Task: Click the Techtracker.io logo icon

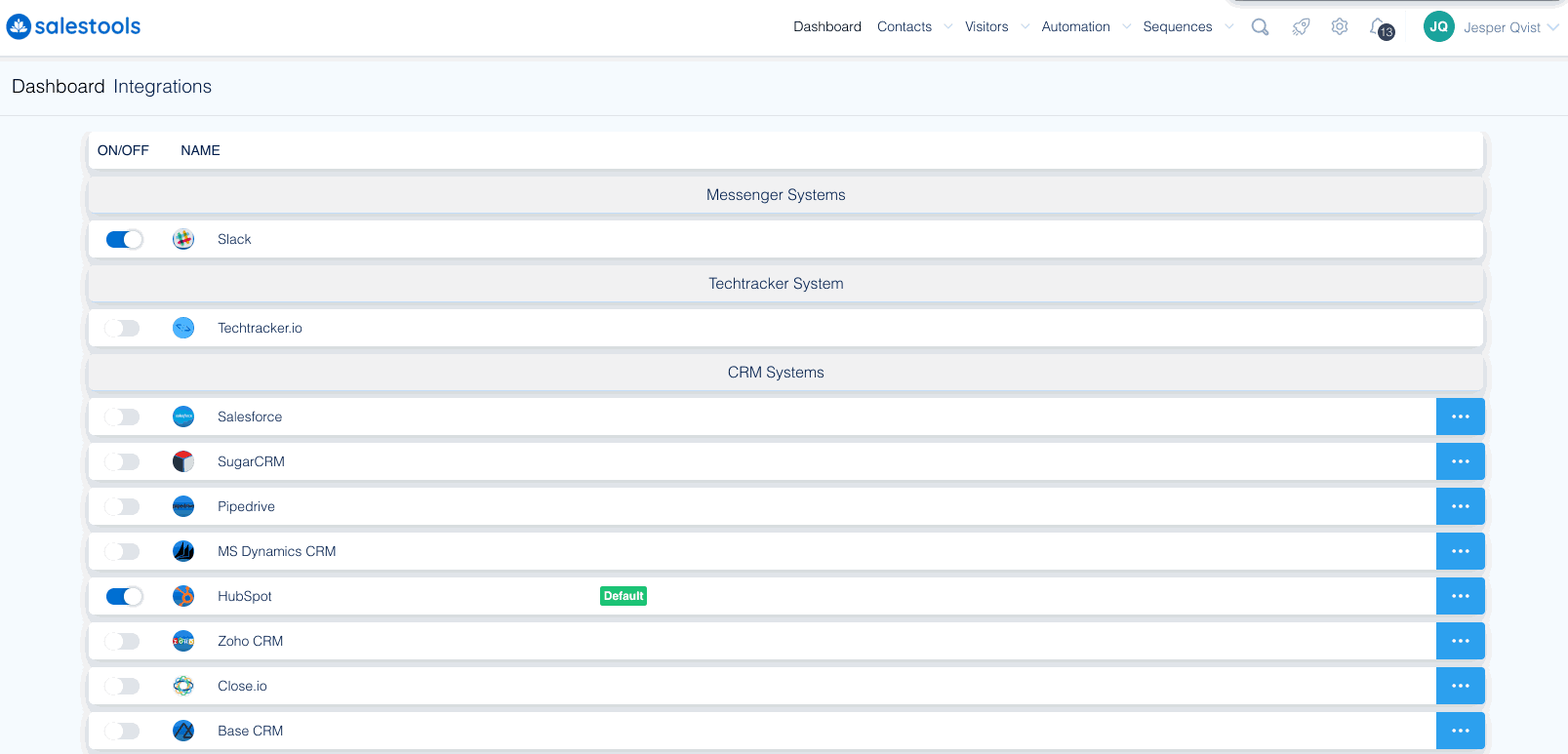Action: coord(183,328)
